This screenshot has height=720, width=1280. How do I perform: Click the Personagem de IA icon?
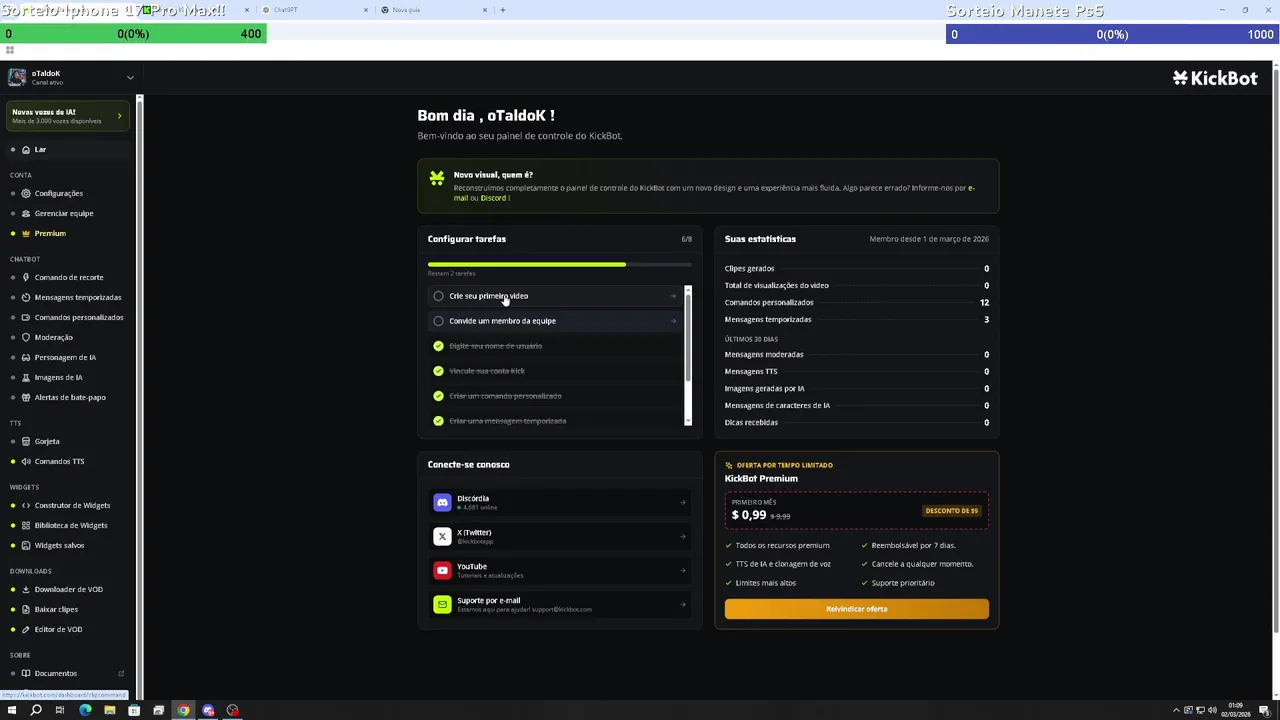point(26,357)
